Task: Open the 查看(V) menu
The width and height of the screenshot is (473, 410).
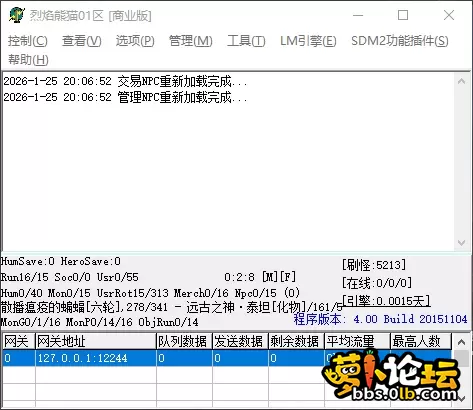Action: point(82,41)
